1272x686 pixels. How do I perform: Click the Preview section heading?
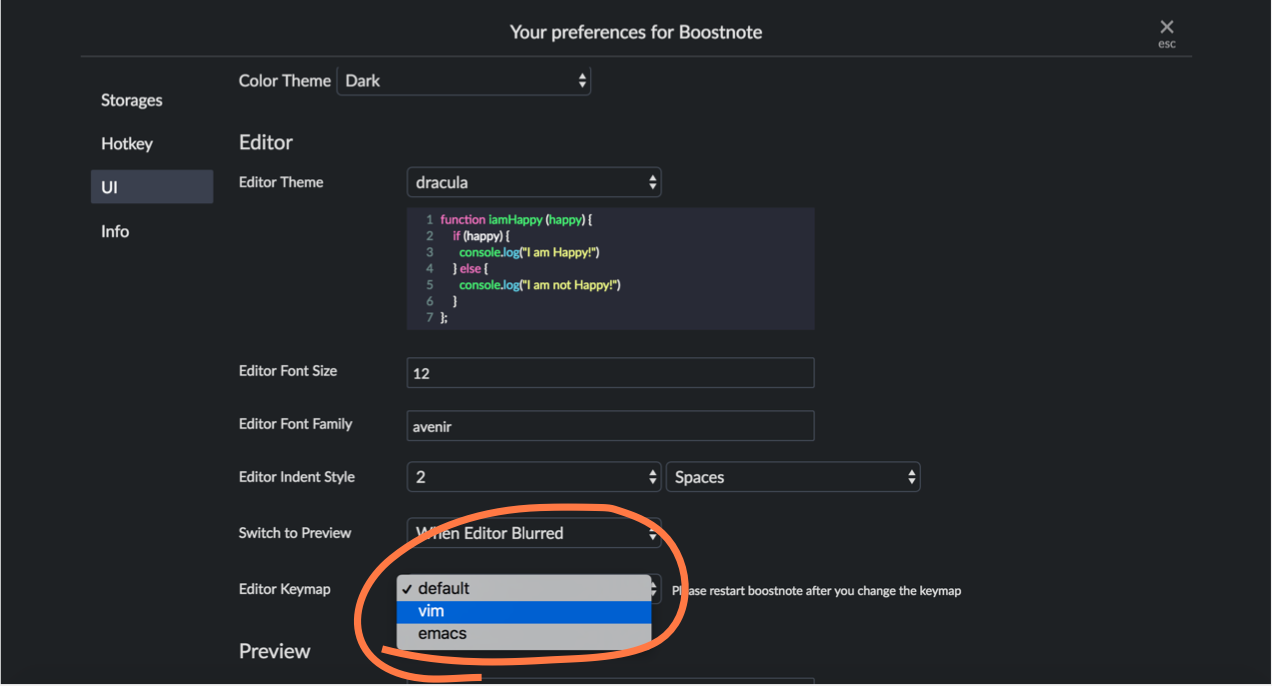coord(275,651)
